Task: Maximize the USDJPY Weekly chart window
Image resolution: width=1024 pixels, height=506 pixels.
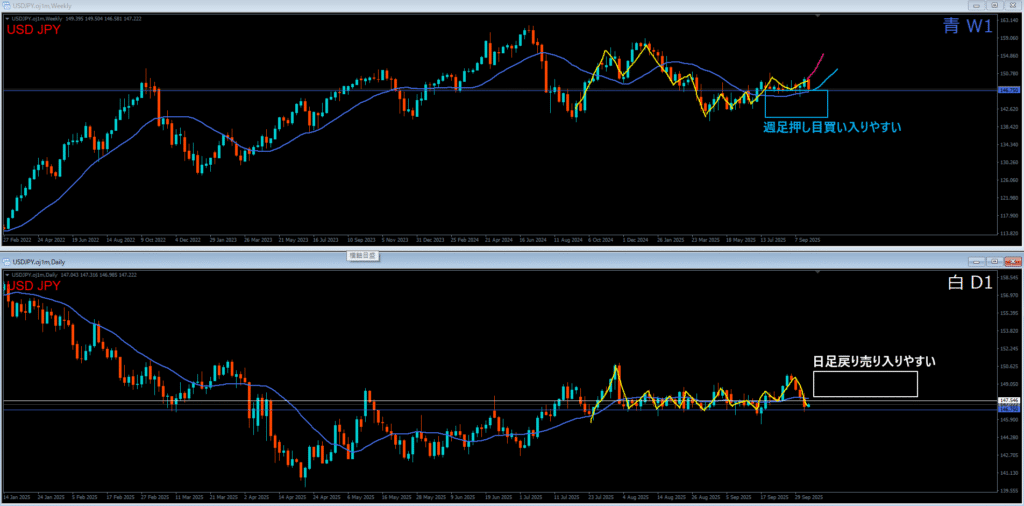Action: coord(992,6)
